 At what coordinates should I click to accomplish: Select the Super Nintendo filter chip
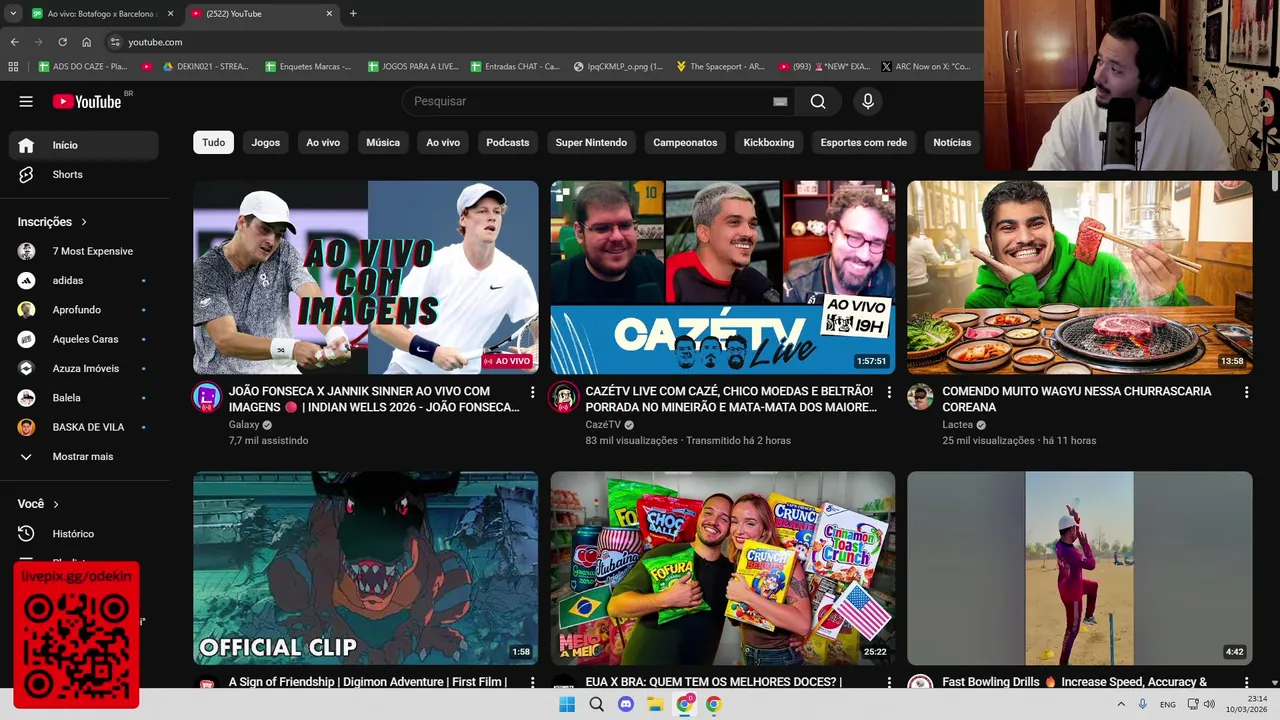(591, 142)
